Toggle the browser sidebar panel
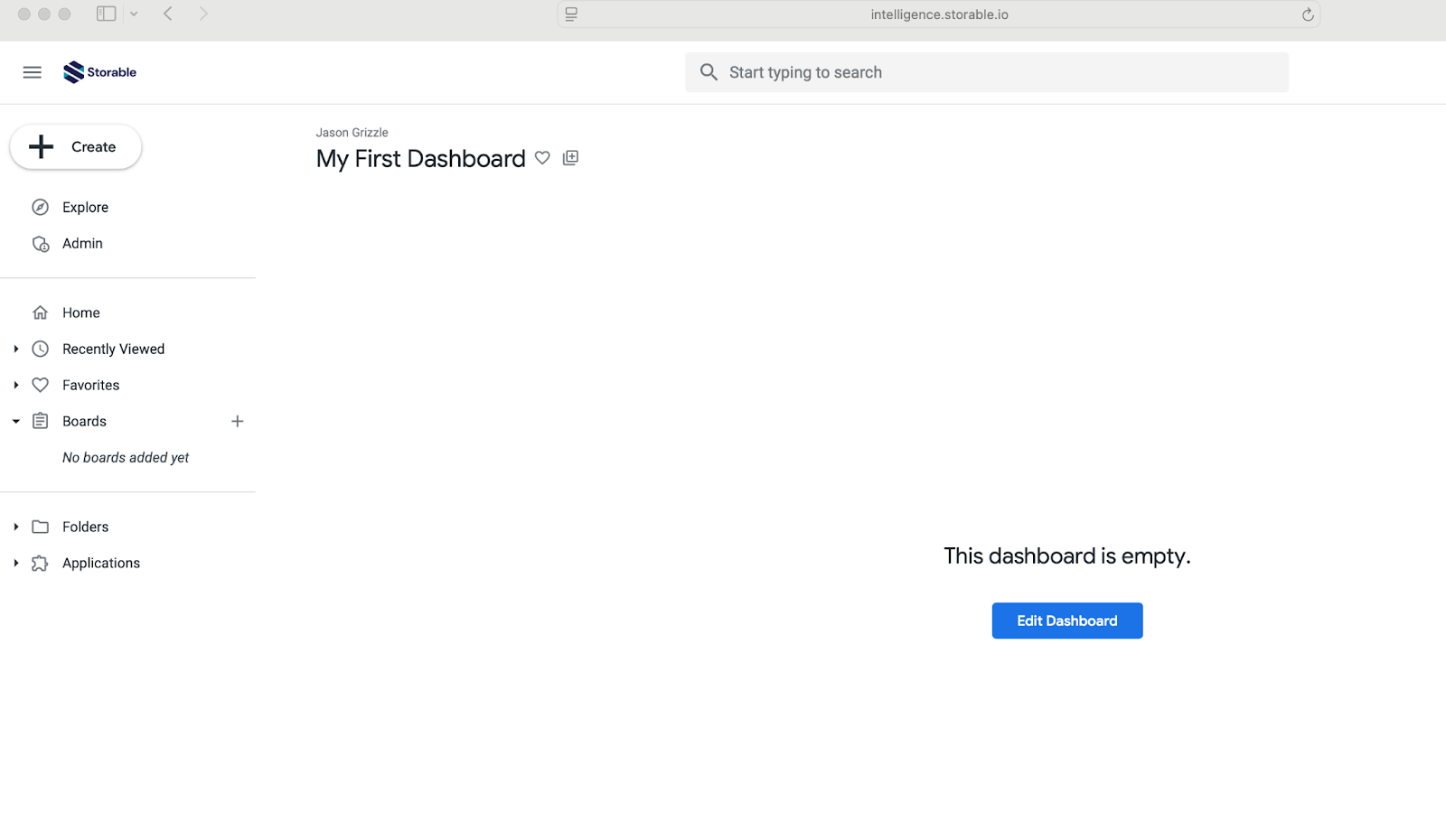This screenshot has height=840, width=1446. coord(106,14)
